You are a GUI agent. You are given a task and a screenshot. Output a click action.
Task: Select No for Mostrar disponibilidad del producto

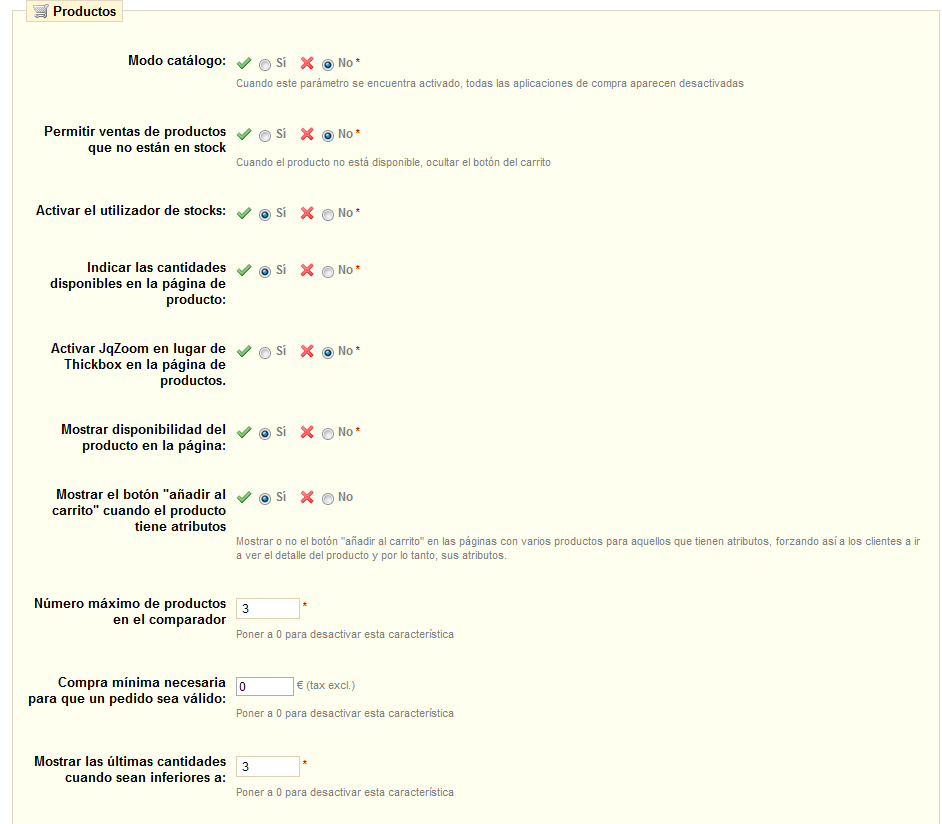click(x=327, y=434)
